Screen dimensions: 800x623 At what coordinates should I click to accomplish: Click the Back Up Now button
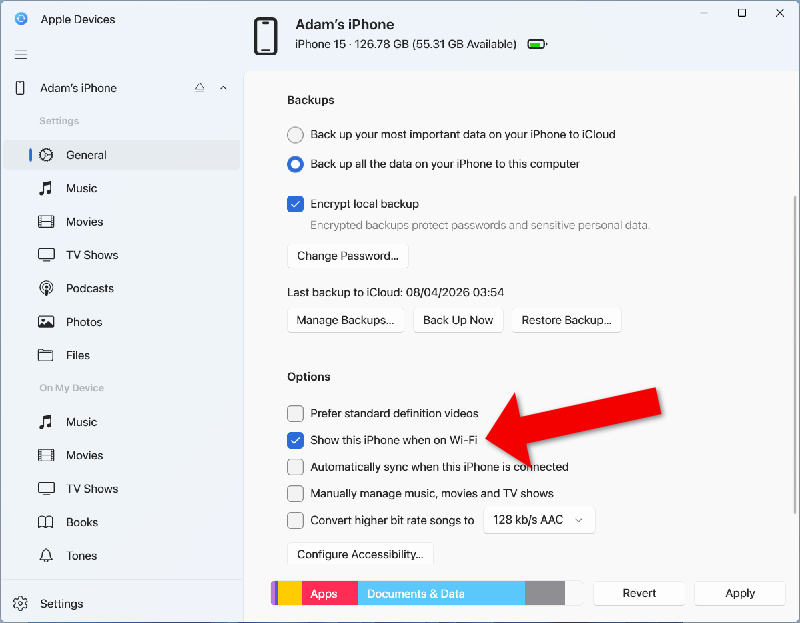point(458,320)
